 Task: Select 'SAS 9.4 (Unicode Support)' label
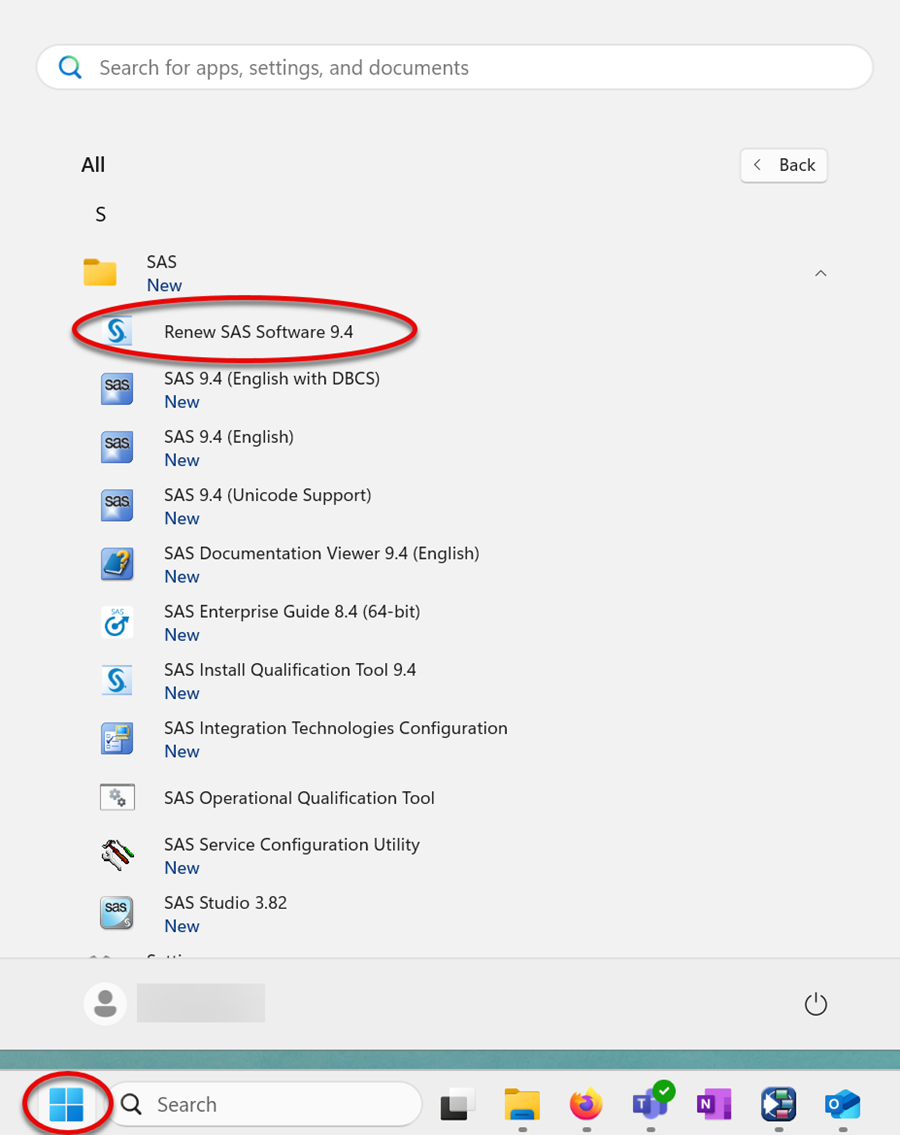point(267,495)
